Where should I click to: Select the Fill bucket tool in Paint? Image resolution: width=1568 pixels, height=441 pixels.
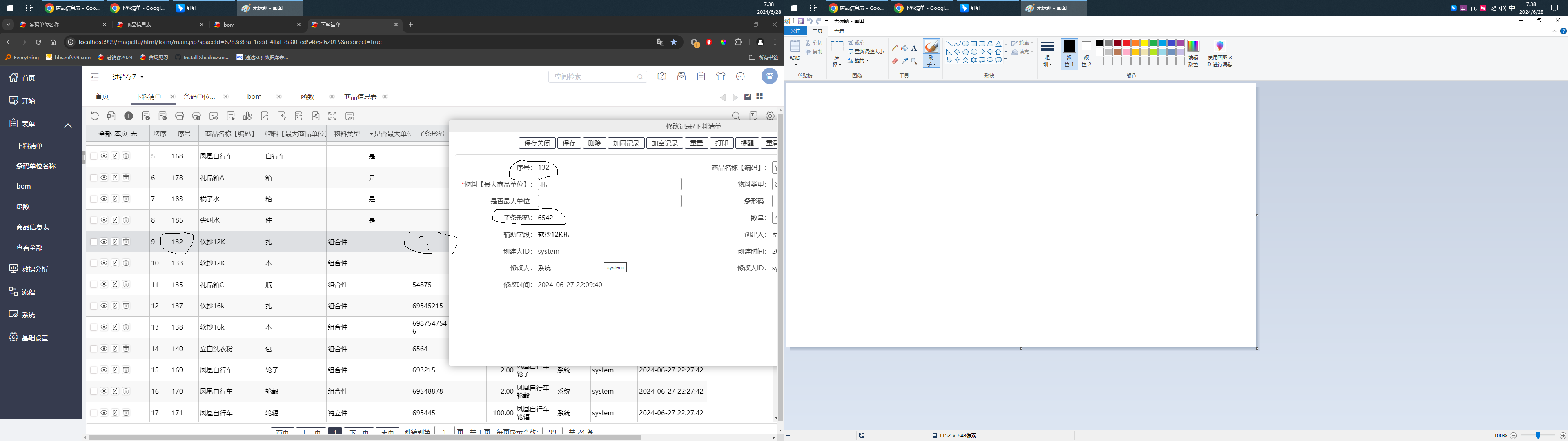[904, 48]
